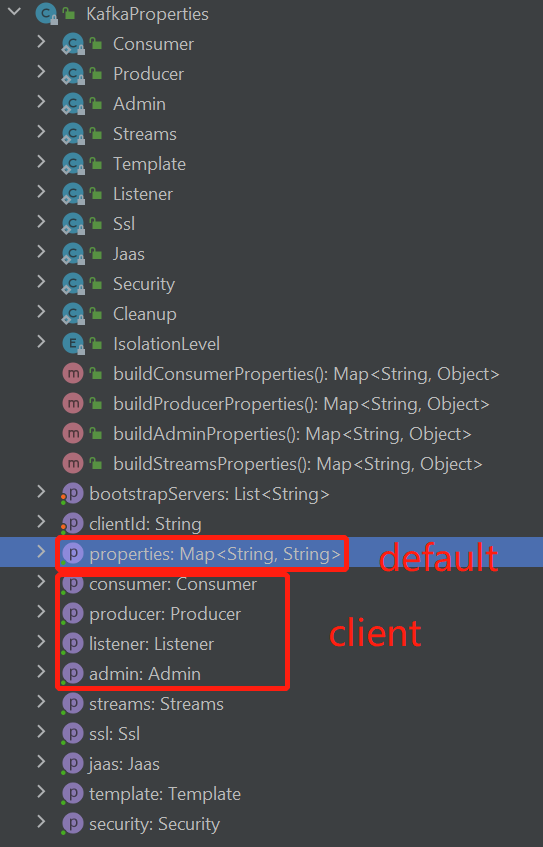Click the KafkaProperties class icon

pyautogui.click(x=46, y=14)
